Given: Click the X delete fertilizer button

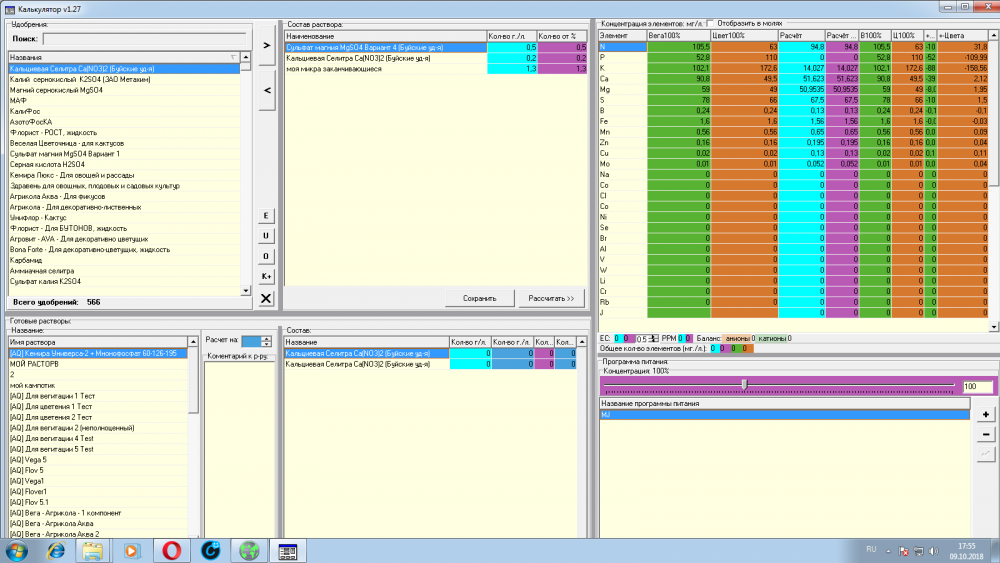Looking at the screenshot, I should coord(266,298).
